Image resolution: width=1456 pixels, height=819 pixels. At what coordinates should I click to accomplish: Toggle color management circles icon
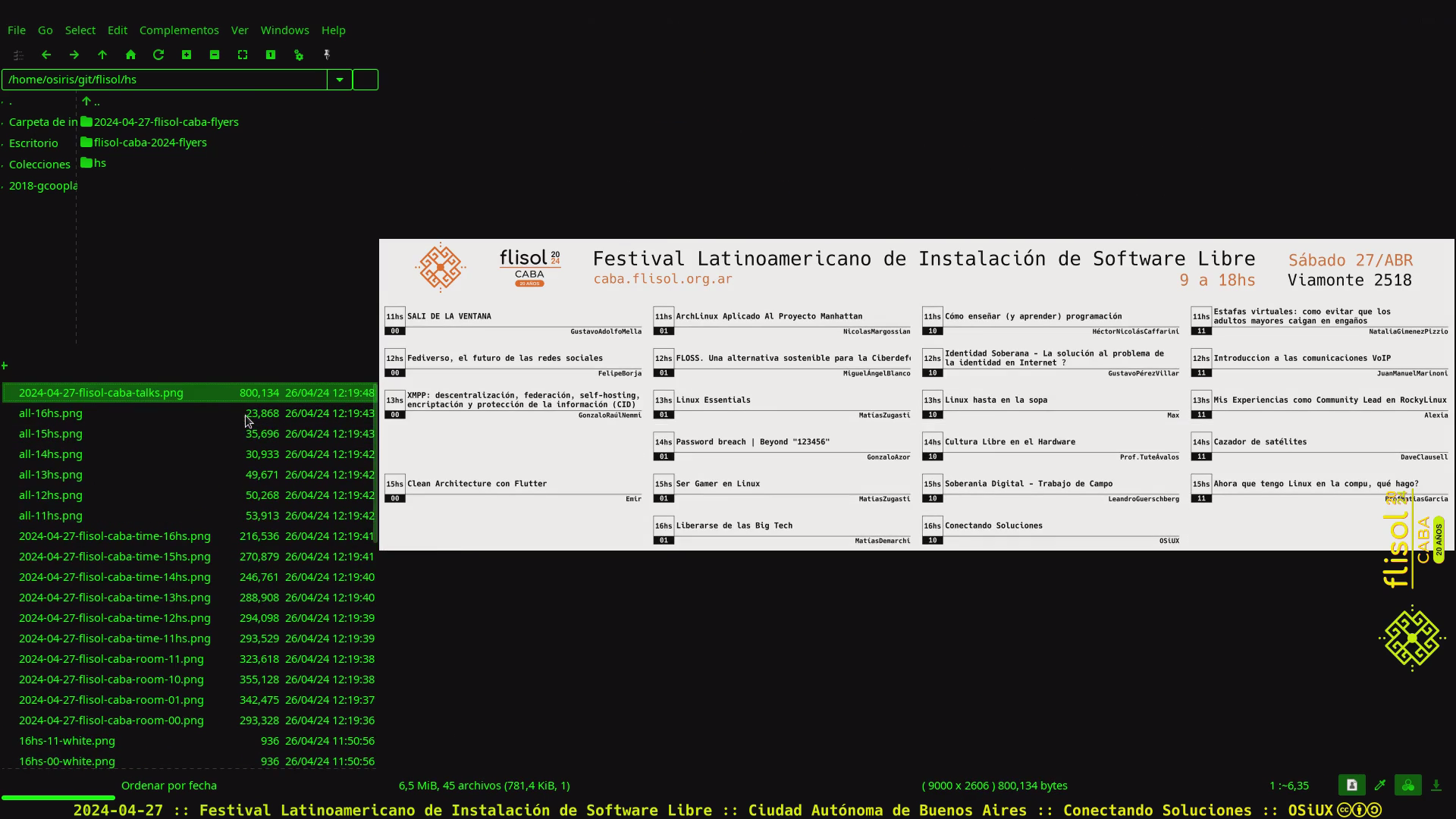click(1407, 786)
